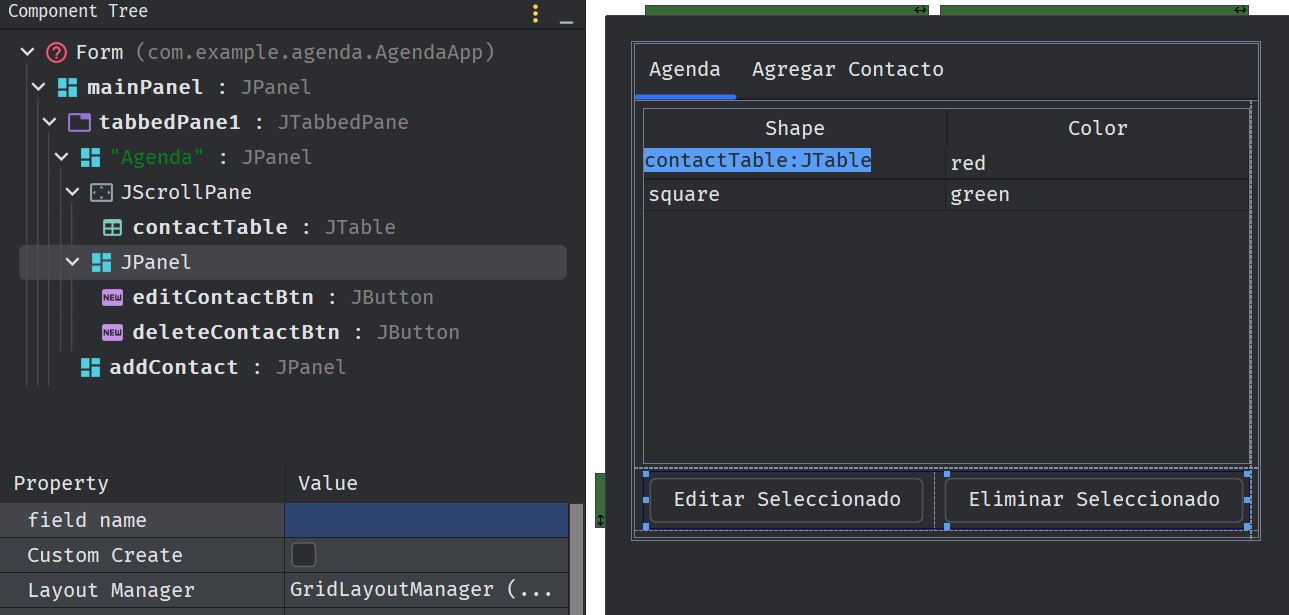Click the JScrollPane node icon
Image resolution: width=1289 pixels, height=615 pixels.
101,193
